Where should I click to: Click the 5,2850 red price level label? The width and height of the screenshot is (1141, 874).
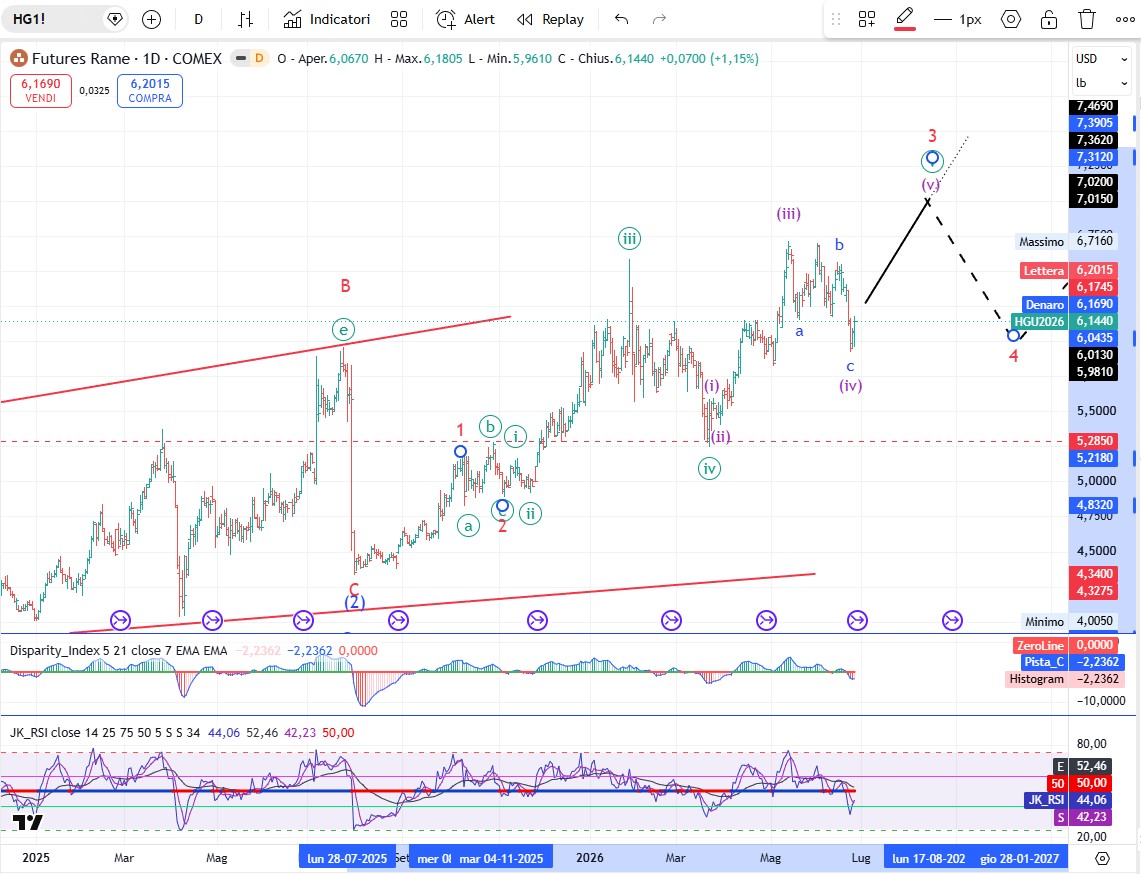(x=1094, y=441)
